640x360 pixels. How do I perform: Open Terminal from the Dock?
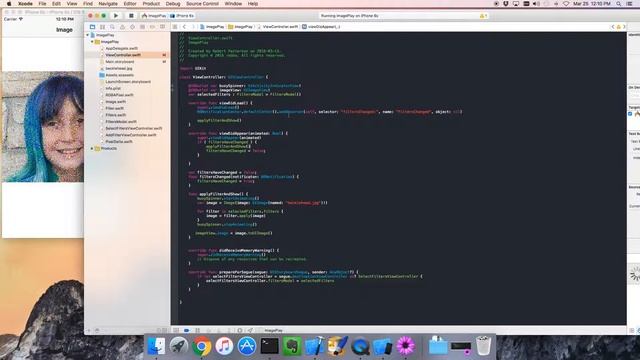pyautogui.click(x=269, y=346)
